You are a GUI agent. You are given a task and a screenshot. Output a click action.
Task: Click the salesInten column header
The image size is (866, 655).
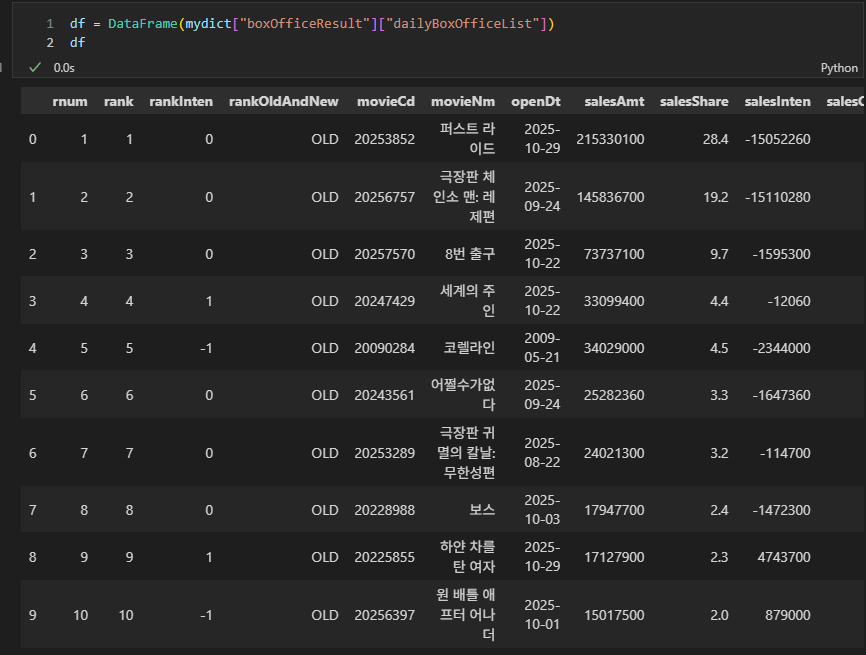pyautogui.click(x=778, y=102)
